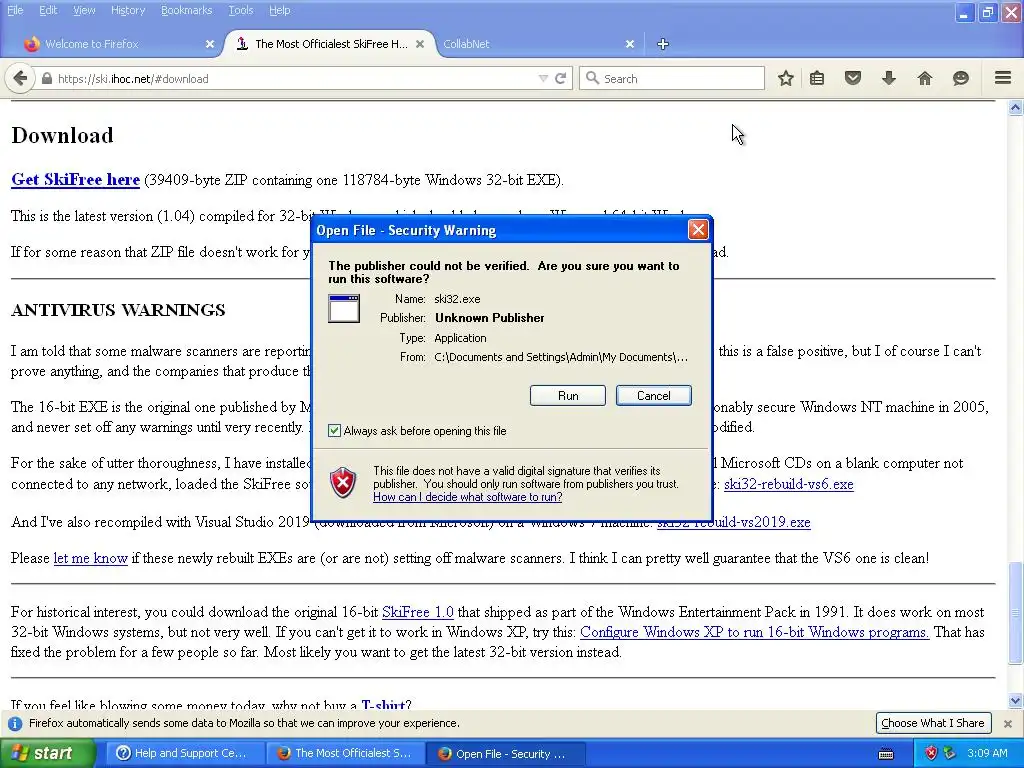
Task: Click the info icon on the notification bar
Action: click(14, 724)
